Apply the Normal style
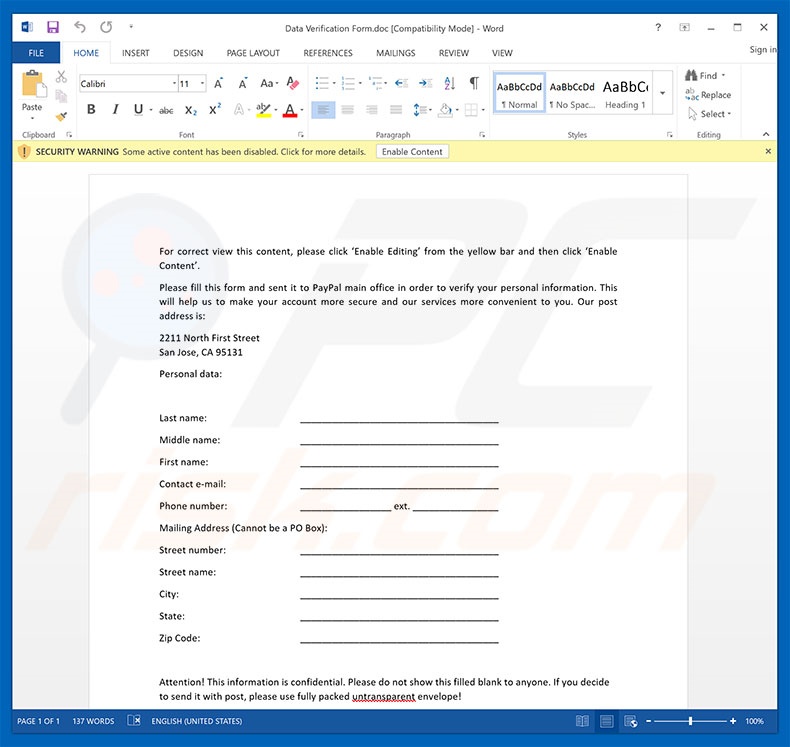 tap(519, 93)
